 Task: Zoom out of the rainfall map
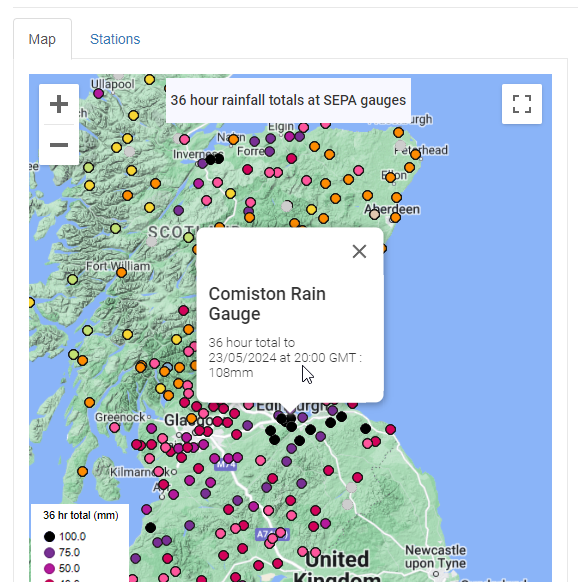point(59,145)
